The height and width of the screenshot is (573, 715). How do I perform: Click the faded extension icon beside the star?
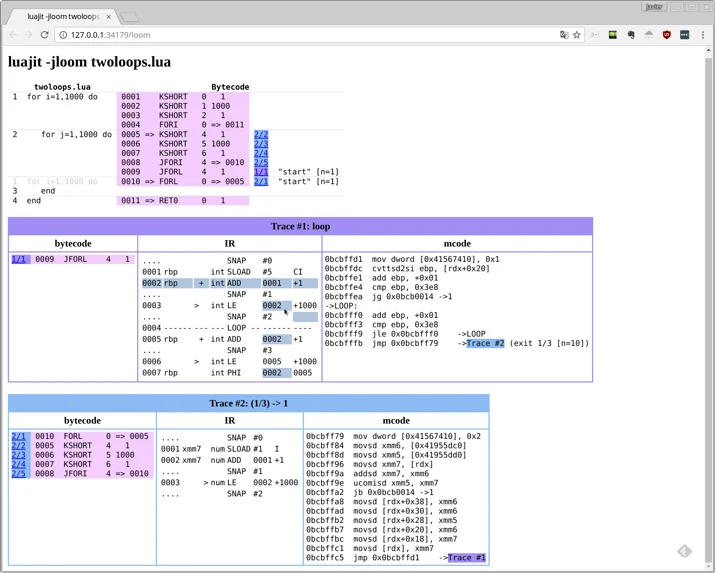pos(595,35)
